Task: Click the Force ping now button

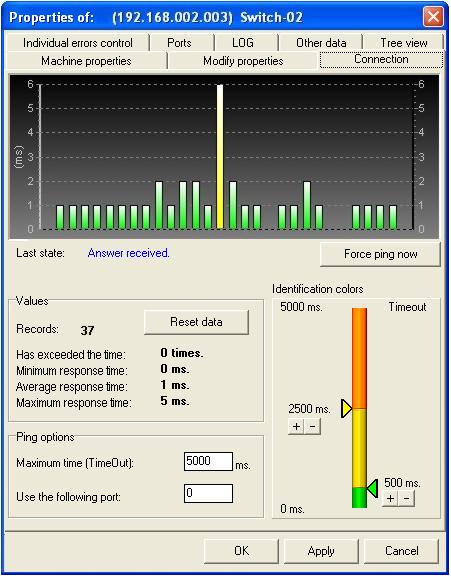Action: click(380, 254)
